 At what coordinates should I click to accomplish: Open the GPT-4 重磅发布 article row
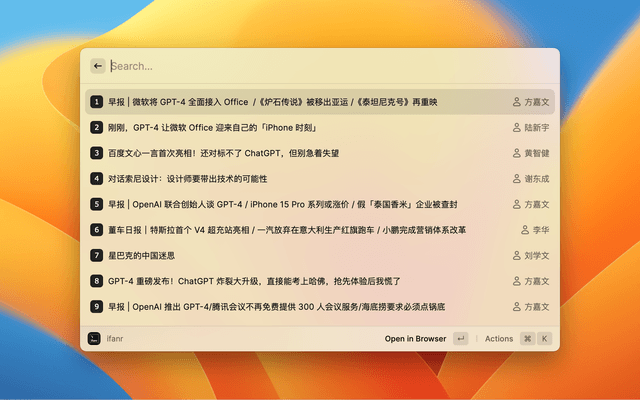point(260,281)
